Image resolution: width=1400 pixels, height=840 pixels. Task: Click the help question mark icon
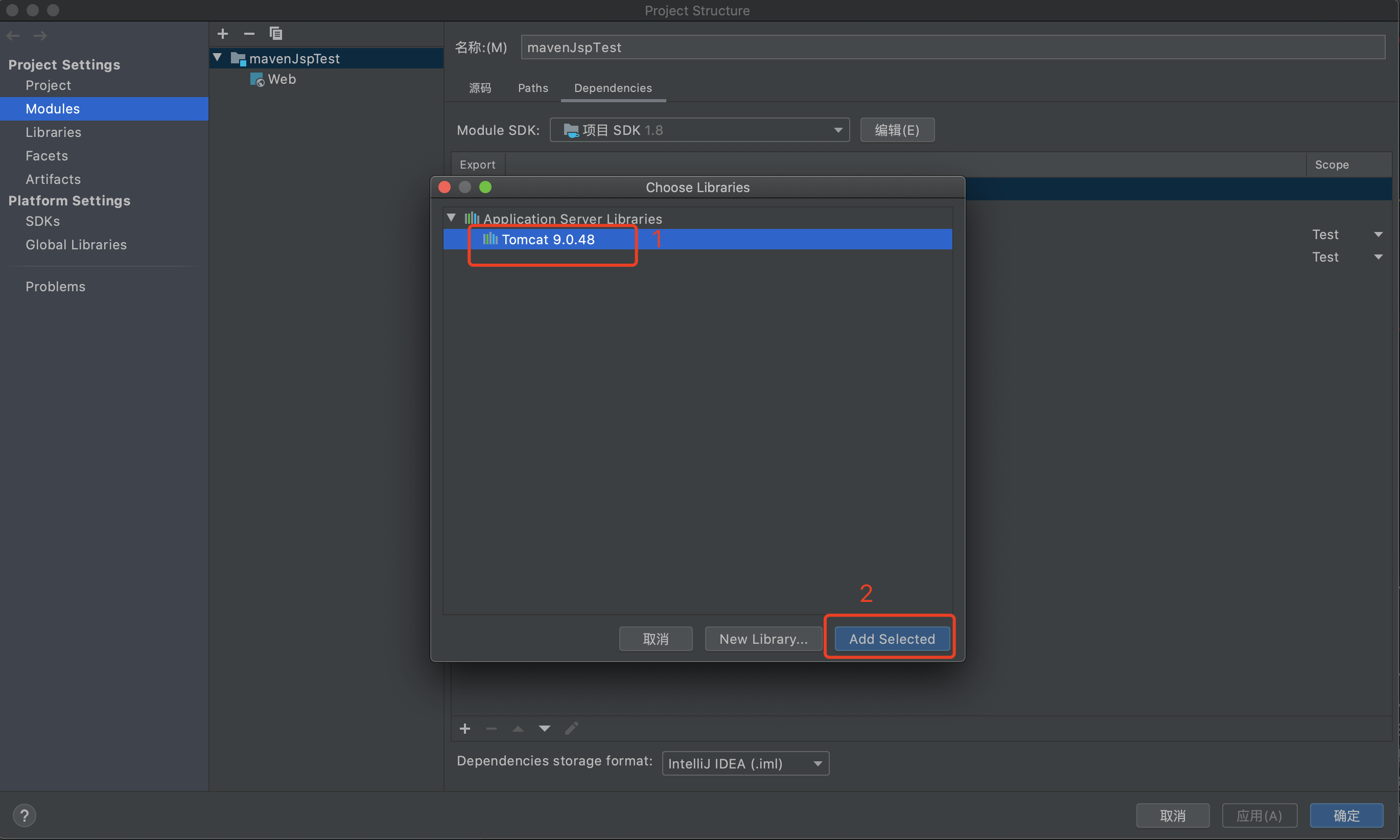(25, 815)
